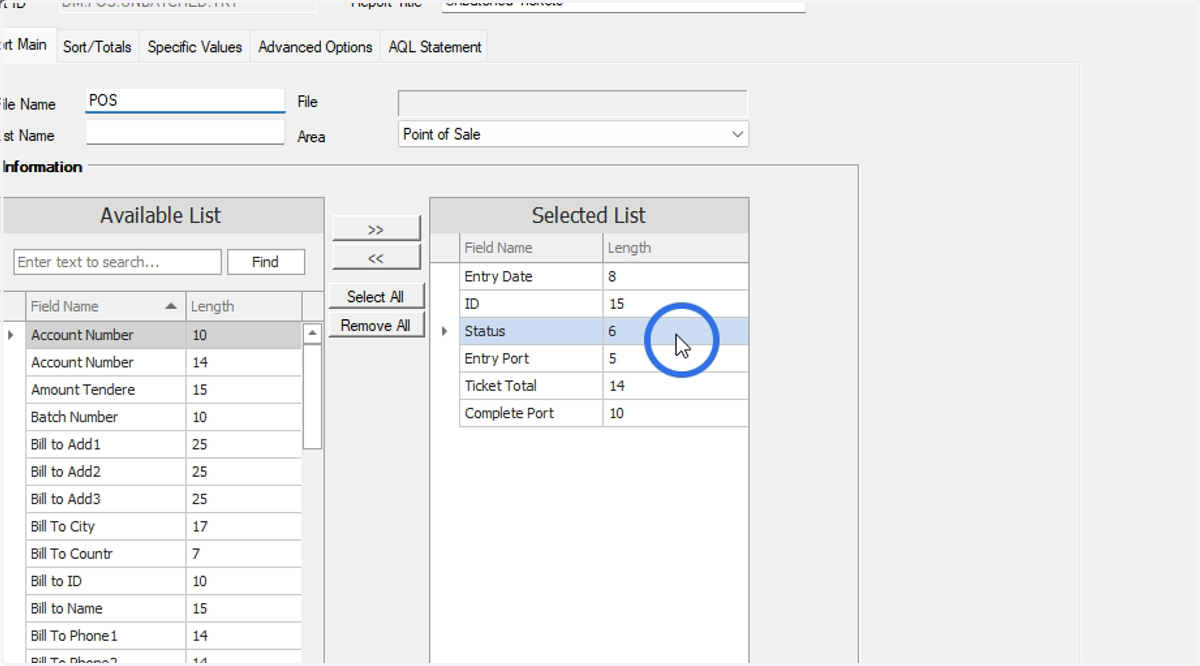The height and width of the screenshot is (666, 1200).
Task: Click the search box in Available List
Action: [x=118, y=262]
